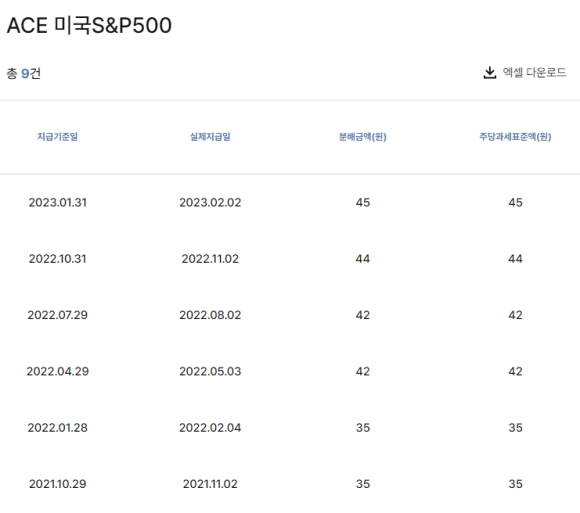Click distribution amount 44 in 2022.10.31 row
Image resolution: width=580 pixels, height=513 pixels.
(363, 259)
